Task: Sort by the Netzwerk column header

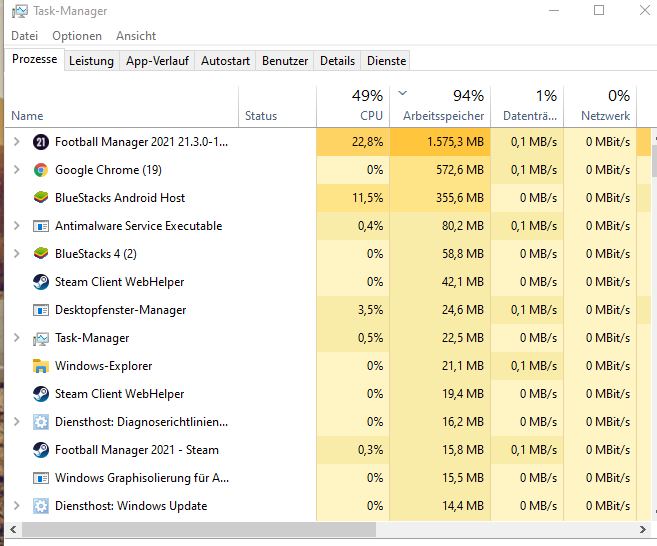Action: coord(600,107)
